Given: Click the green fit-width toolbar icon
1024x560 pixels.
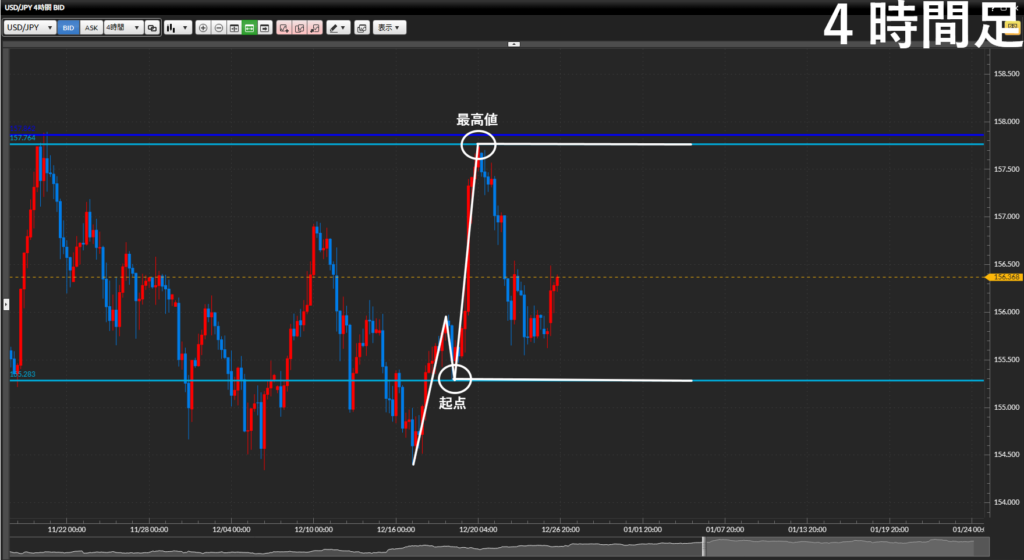Looking at the screenshot, I should click(x=249, y=28).
